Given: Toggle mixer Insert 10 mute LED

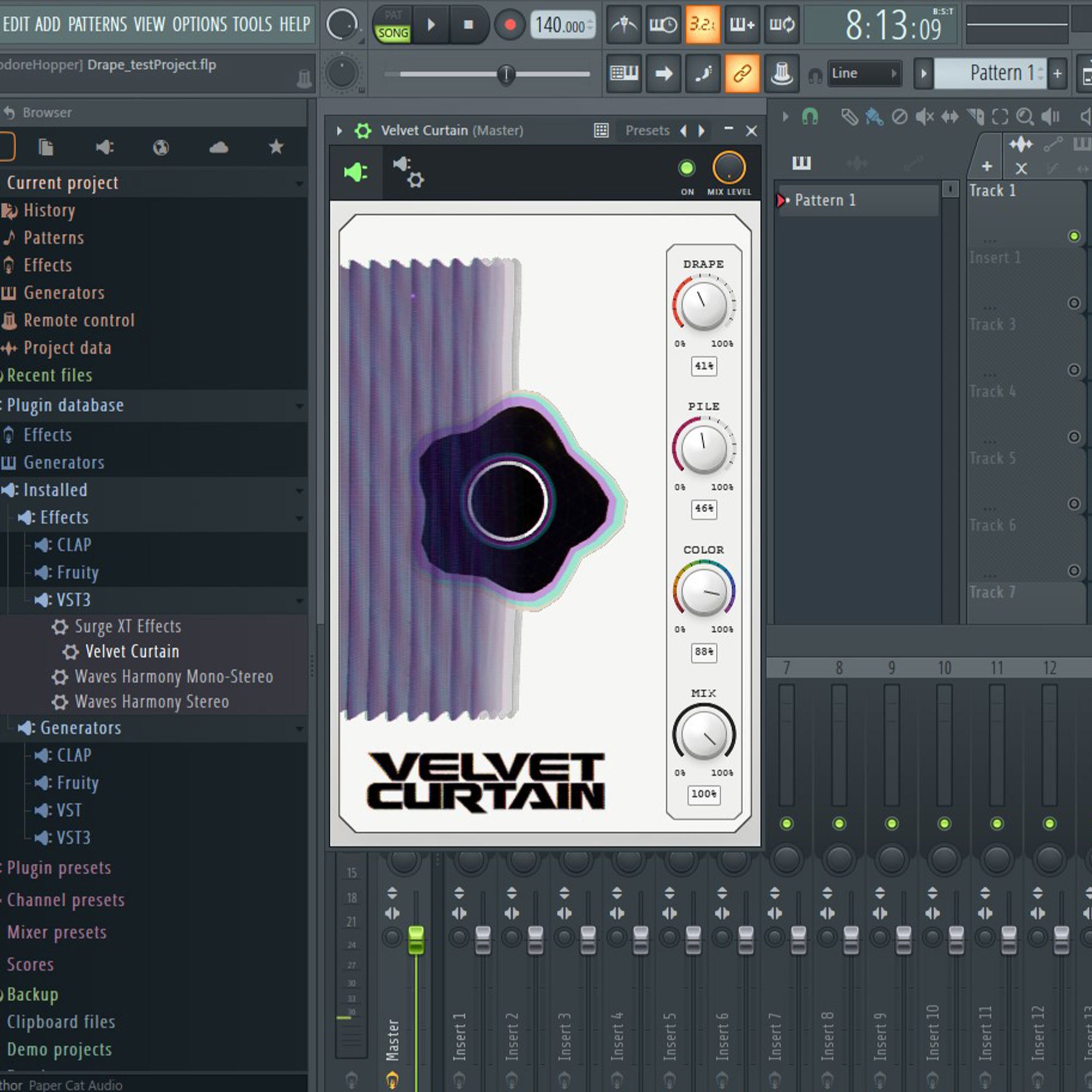Looking at the screenshot, I should (x=944, y=823).
